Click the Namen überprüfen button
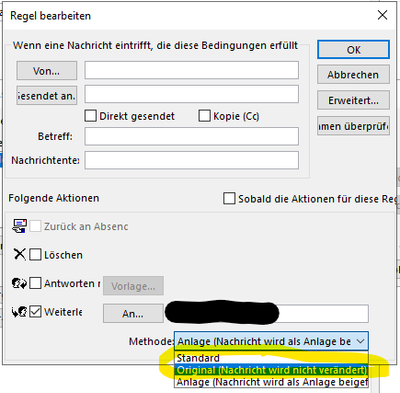The width and height of the screenshot is (400, 393). click(353, 126)
